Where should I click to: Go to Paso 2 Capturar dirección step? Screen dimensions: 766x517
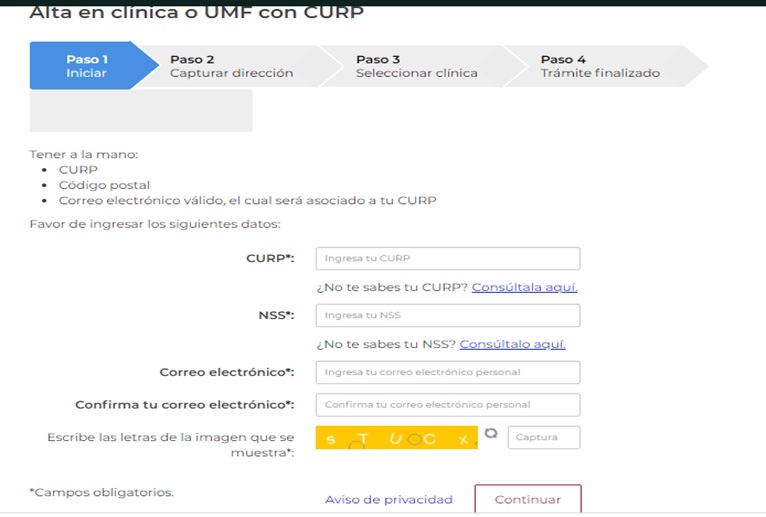[231, 66]
